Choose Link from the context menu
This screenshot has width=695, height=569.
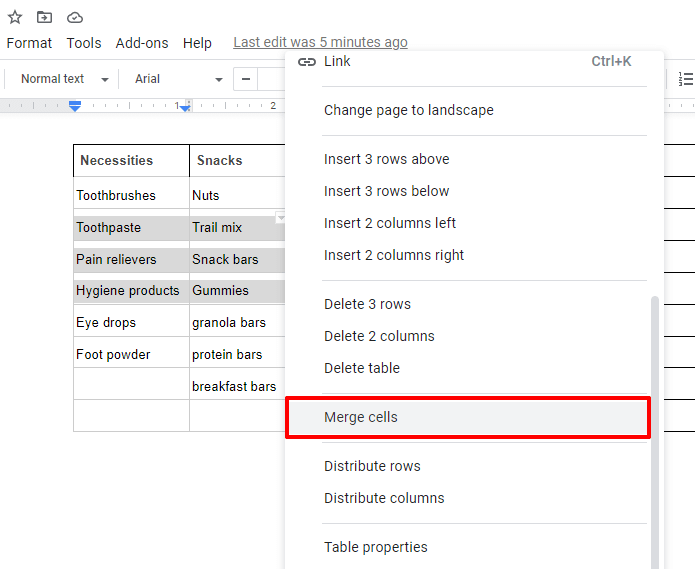(x=475, y=61)
